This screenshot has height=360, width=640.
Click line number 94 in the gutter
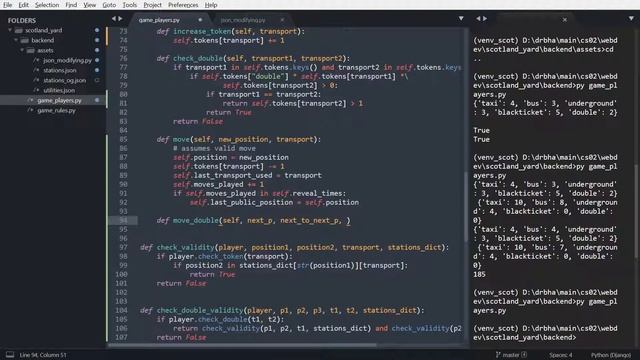click(x=123, y=220)
